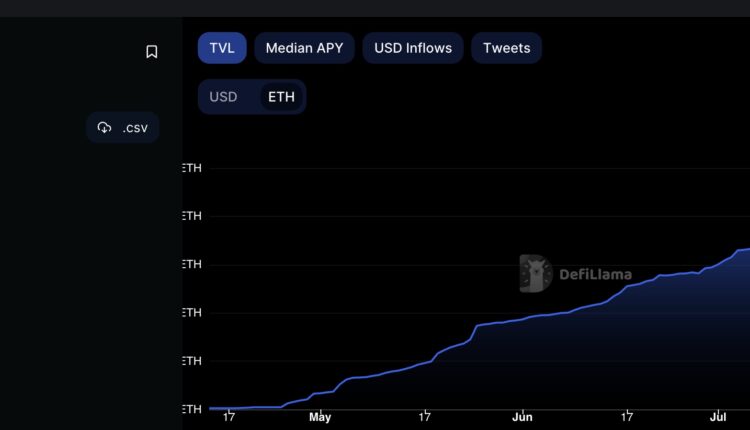Click the 17 tick between May and Jun
The height and width of the screenshot is (430, 750).
pyautogui.click(x=425, y=417)
